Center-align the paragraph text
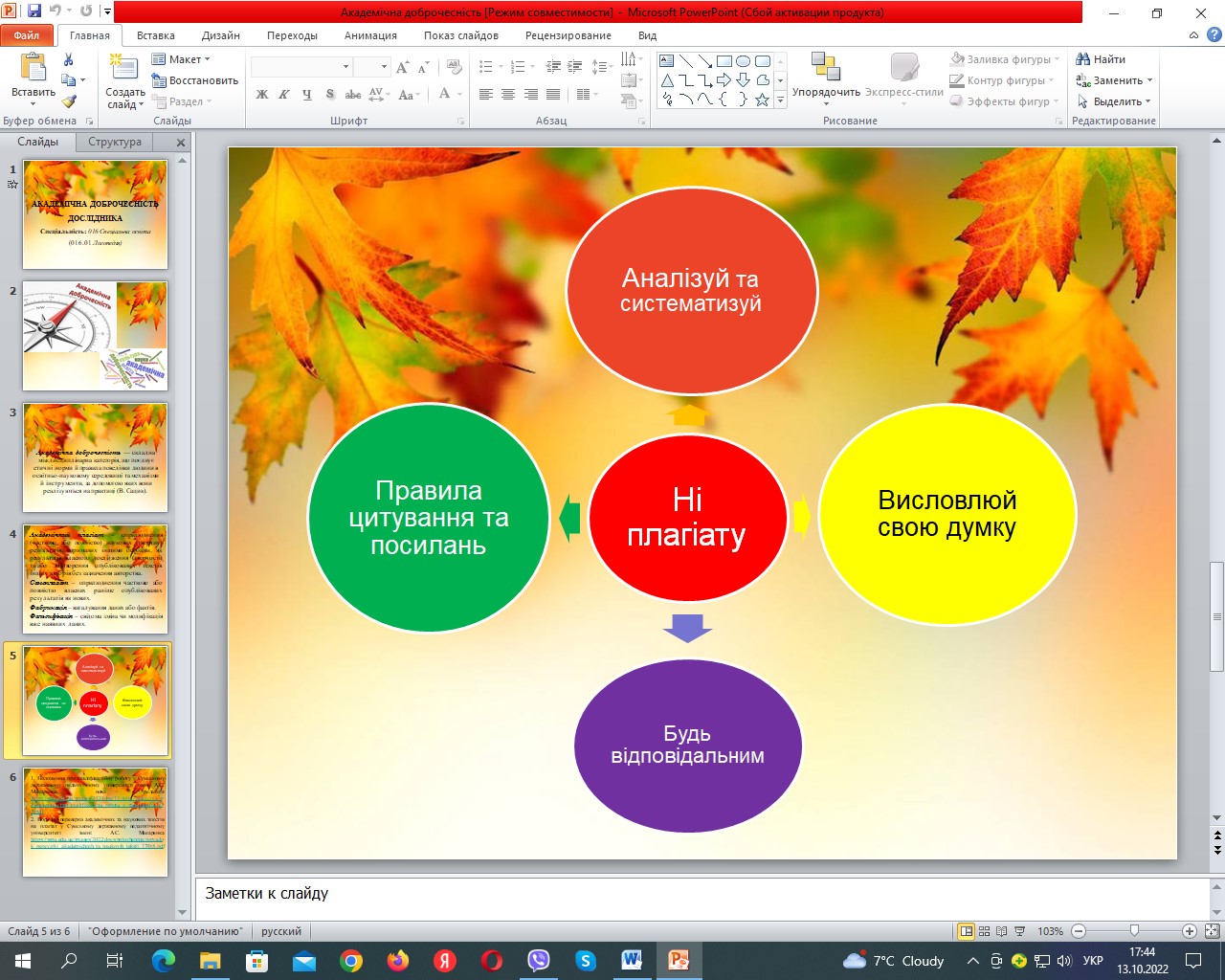 (508, 95)
